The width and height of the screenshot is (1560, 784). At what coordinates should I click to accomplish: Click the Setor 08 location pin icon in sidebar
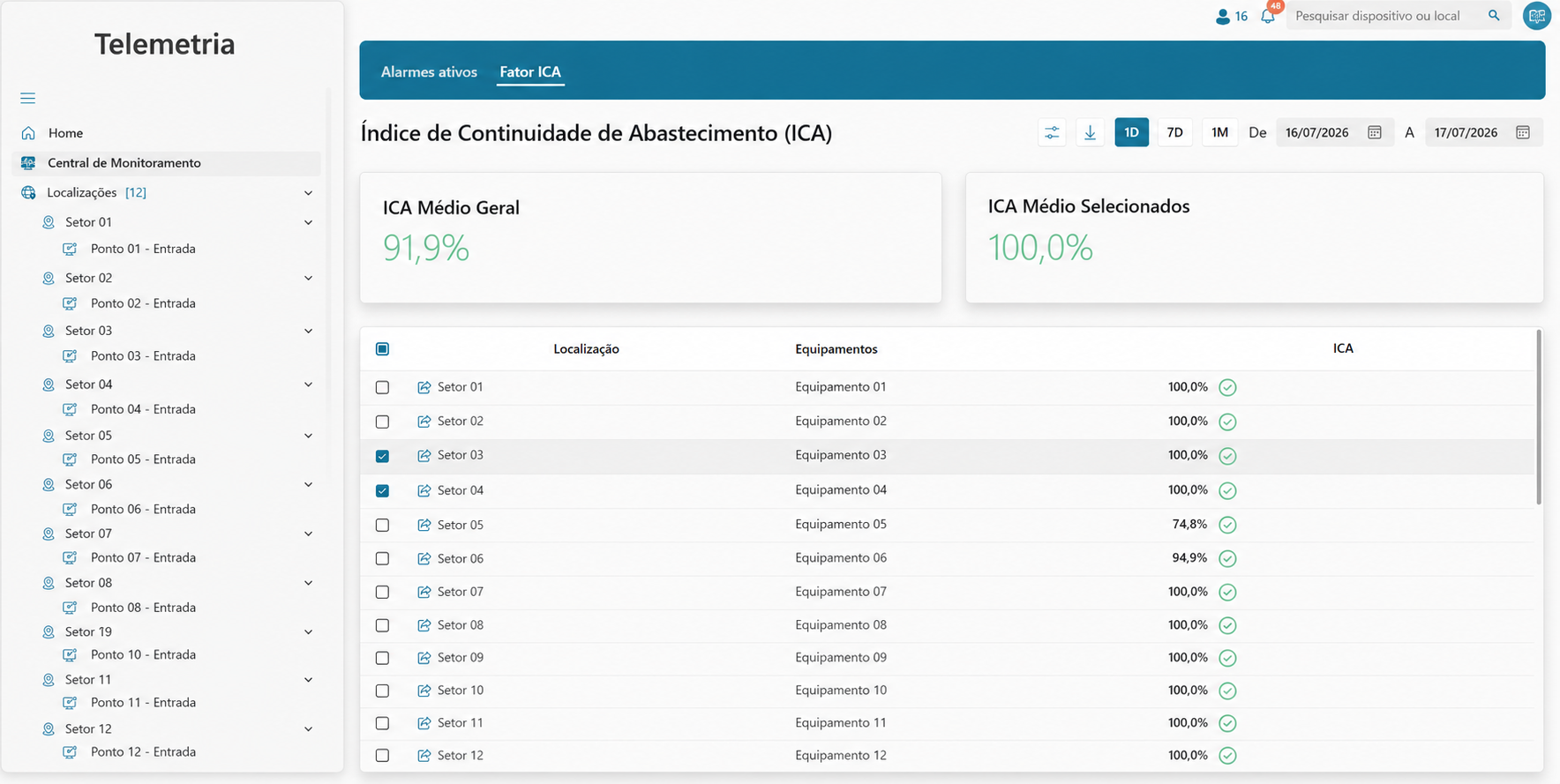[49, 583]
